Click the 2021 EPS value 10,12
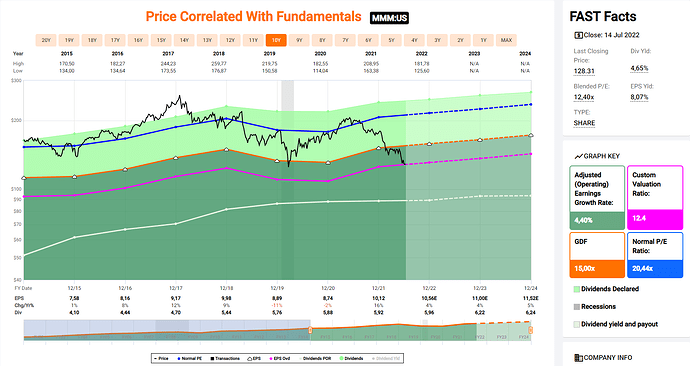The height and width of the screenshot is (366, 690). tap(378, 299)
